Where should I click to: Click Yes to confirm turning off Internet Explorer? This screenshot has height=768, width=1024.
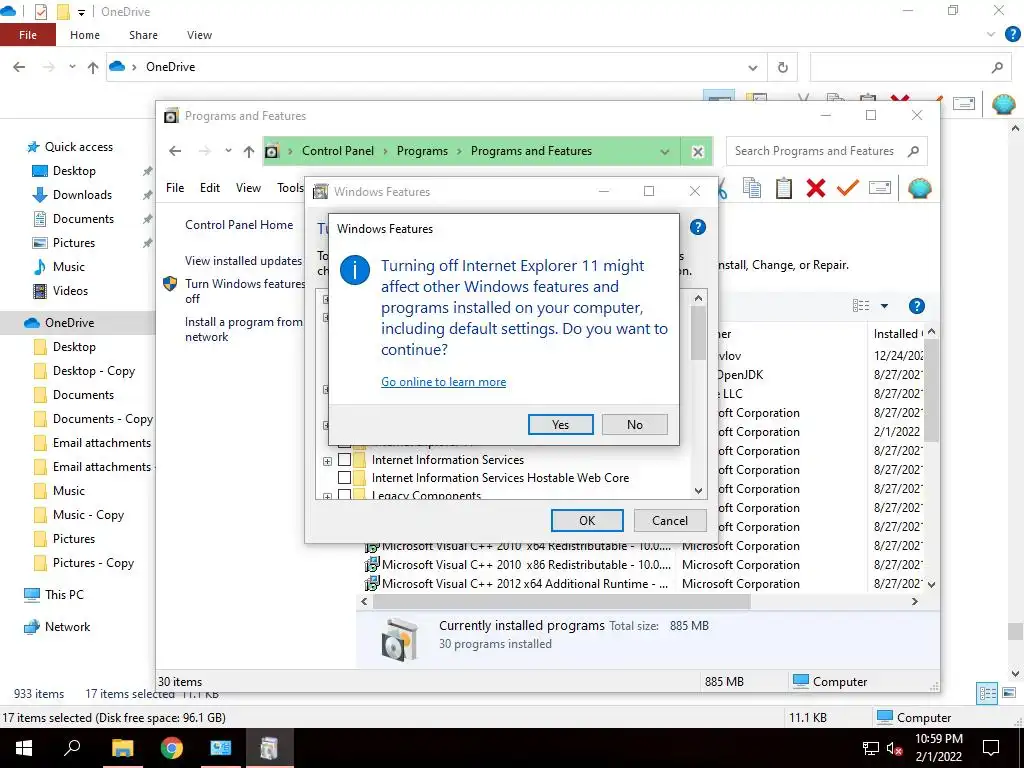pos(560,424)
